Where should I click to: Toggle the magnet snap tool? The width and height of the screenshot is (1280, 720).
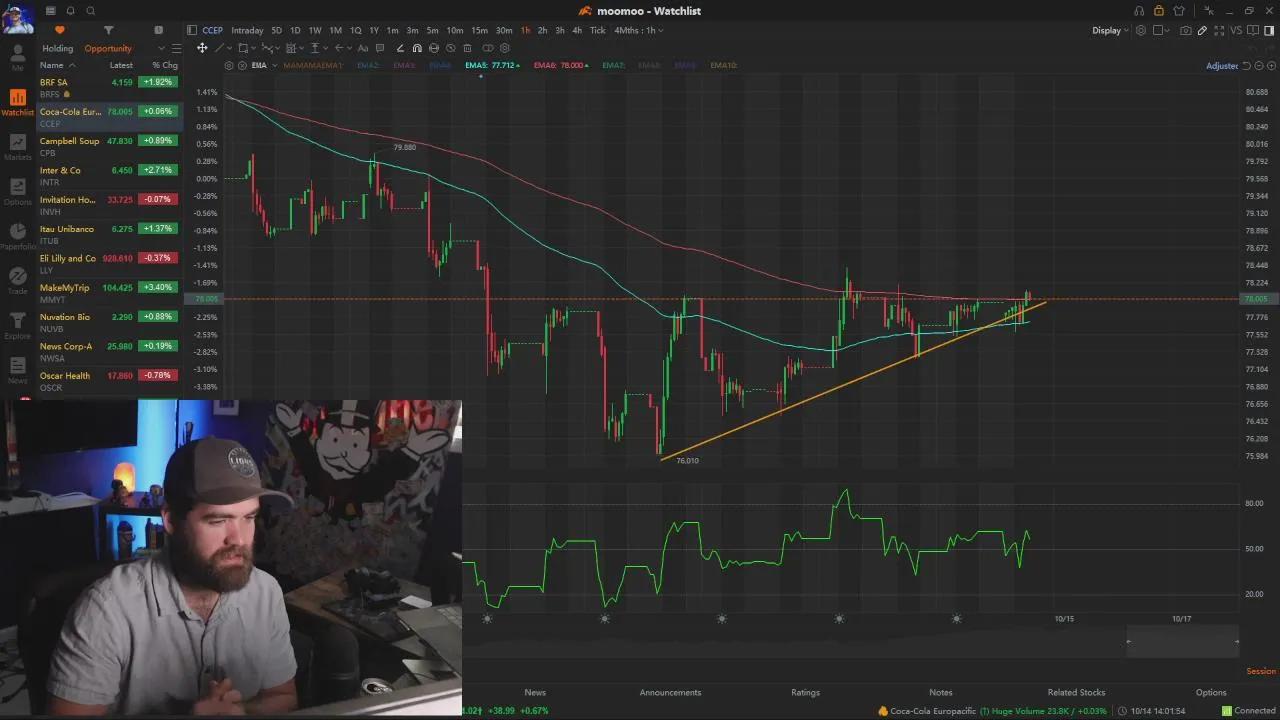[x=417, y=48]
